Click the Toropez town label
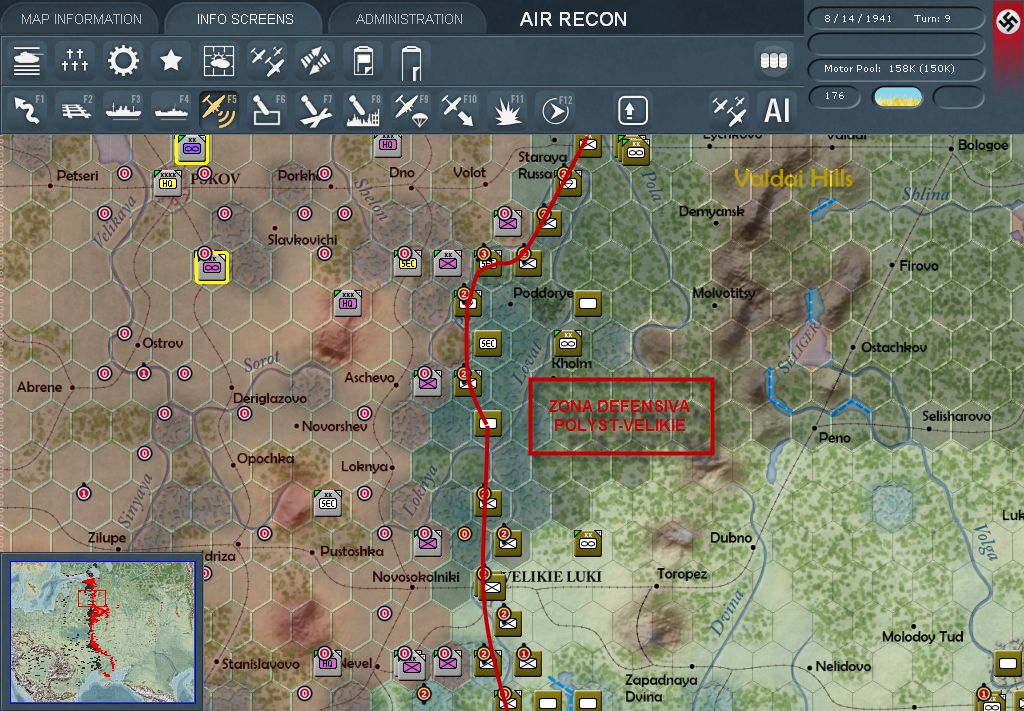The image size is (1024, 711). (682, 574)
